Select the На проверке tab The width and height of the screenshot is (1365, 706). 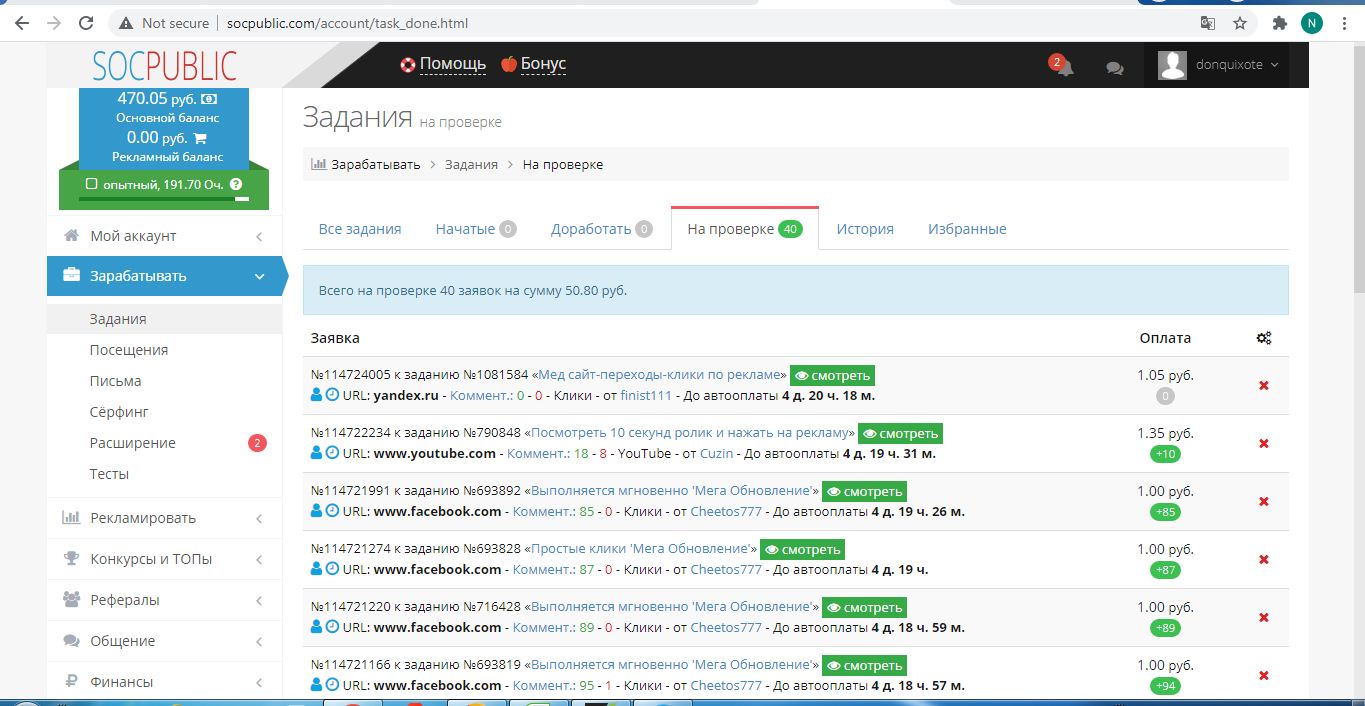(x=745, y=229)
